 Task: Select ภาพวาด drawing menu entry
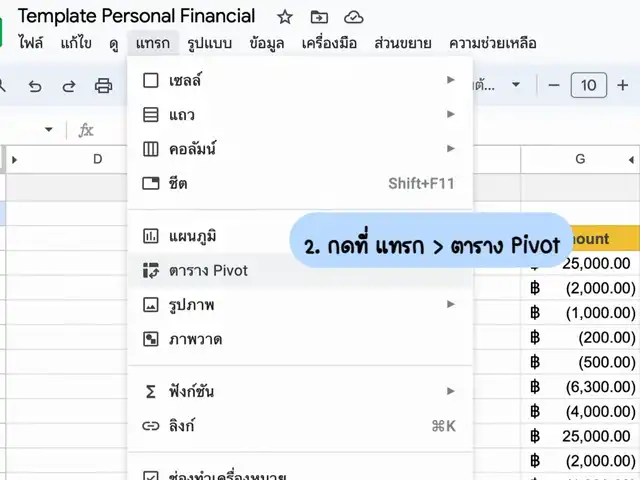pyautogui.click(x=195, y=339)
